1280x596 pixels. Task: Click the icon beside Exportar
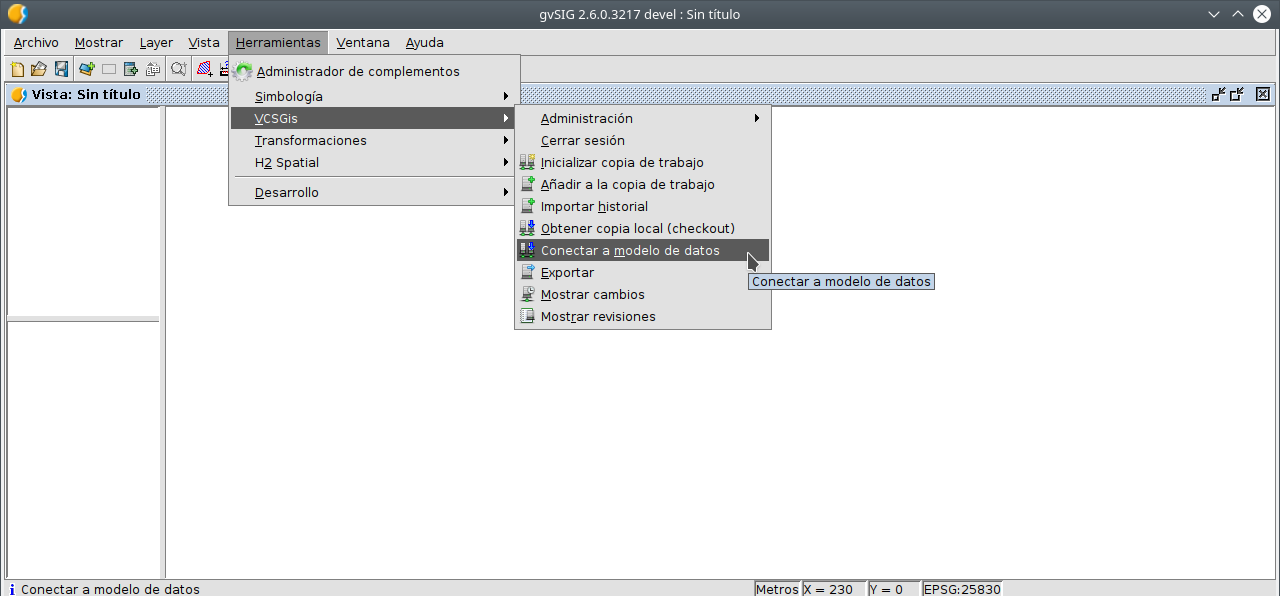pos(527,272)
